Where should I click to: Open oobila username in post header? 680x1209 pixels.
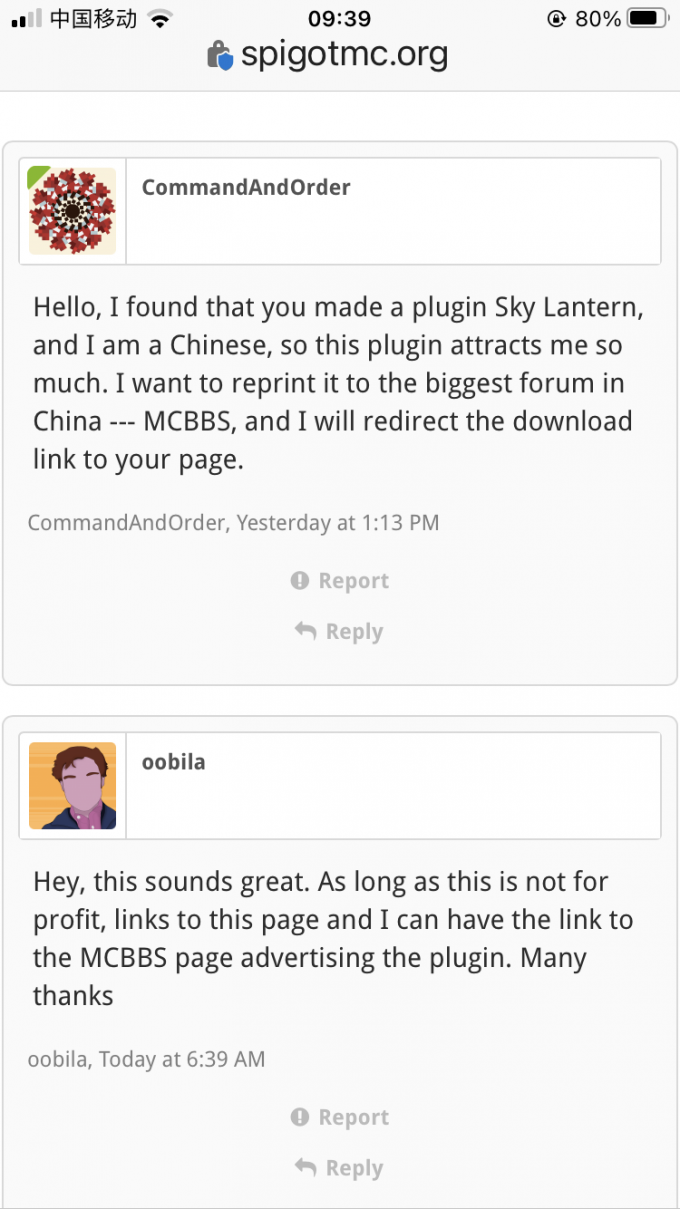174,761
